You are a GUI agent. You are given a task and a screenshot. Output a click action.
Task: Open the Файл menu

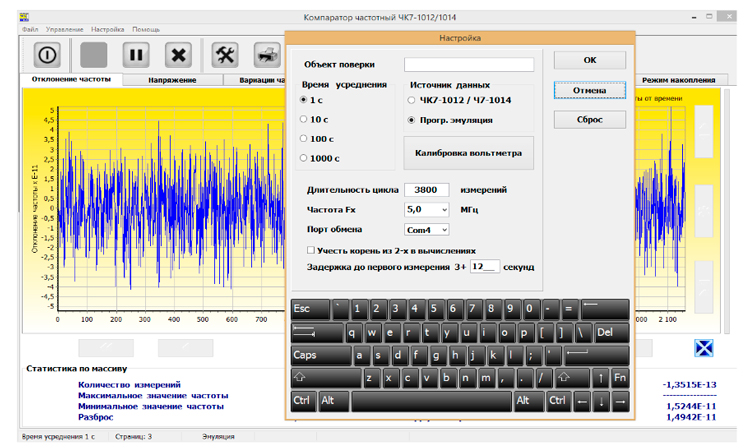[x=29, y=30]
